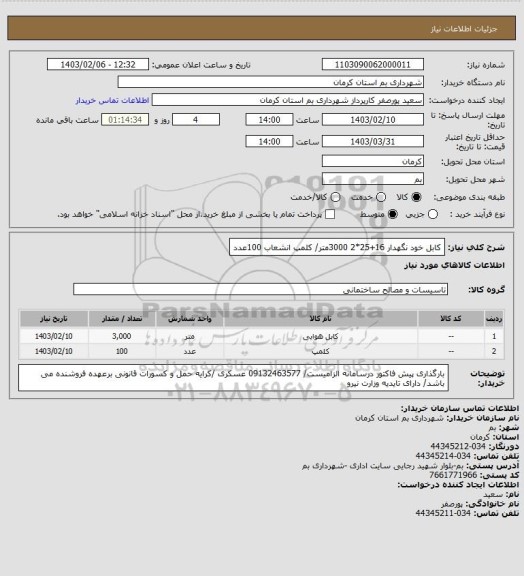Viewport: 524px width, 576px height.
Task: Click the remaining days field showing 4
Action: tap(196, 120)
